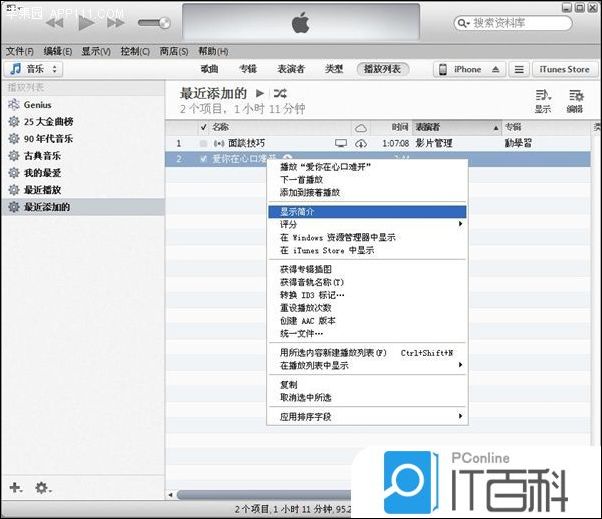The width and height of the screenshot is (602, 519).
Task: Open the 编辑(E) menu
Action: (x=58, y=51)
